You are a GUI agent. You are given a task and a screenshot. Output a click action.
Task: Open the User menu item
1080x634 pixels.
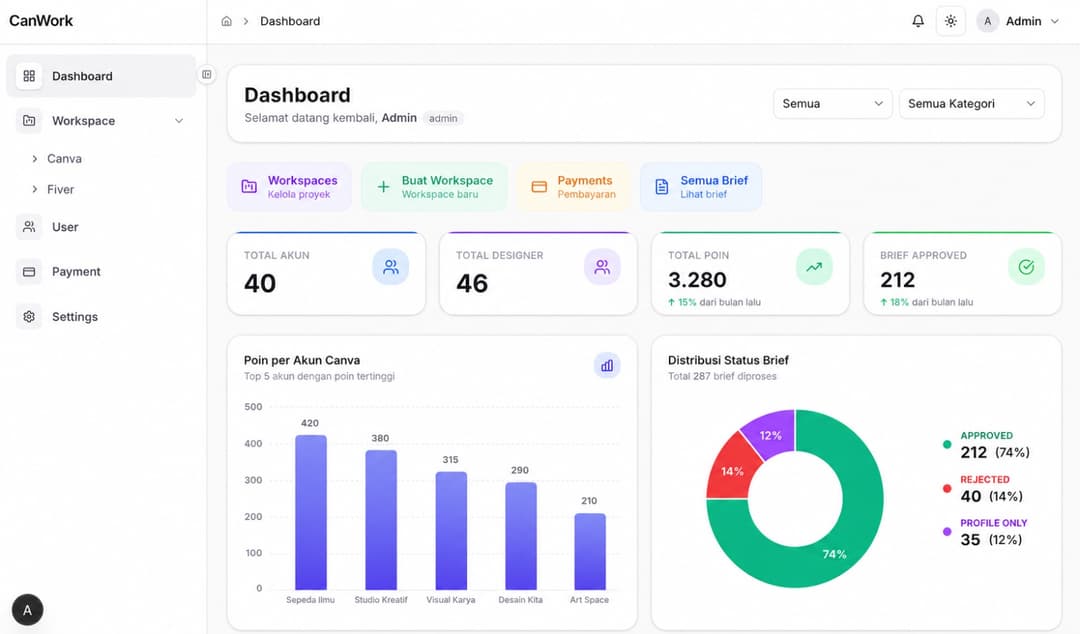[x=101, y=227]
